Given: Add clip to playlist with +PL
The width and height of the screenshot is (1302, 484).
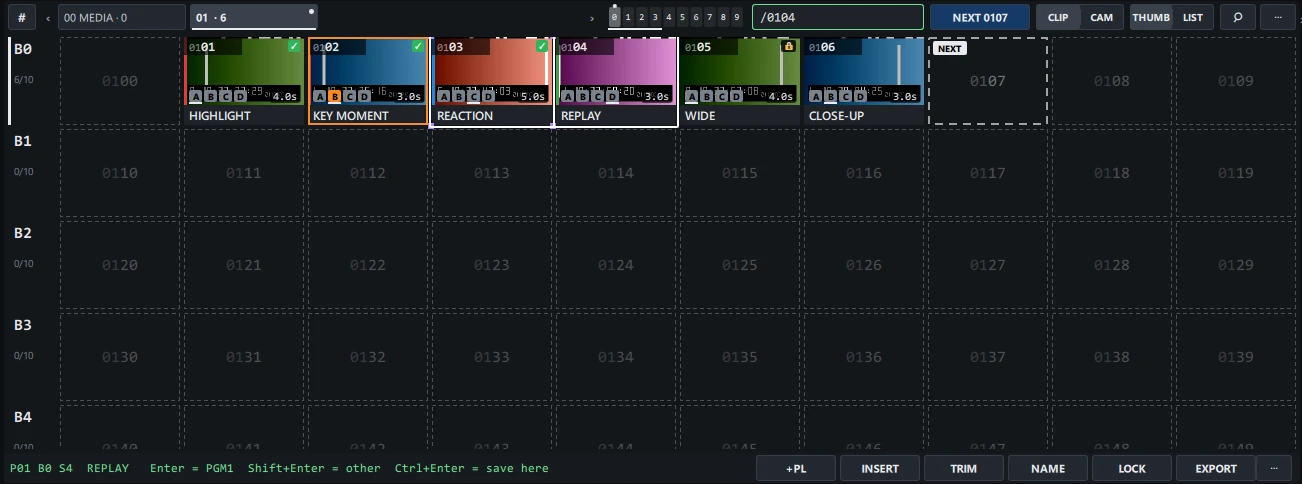Looking at the screenshot, I should click(796, 468).
